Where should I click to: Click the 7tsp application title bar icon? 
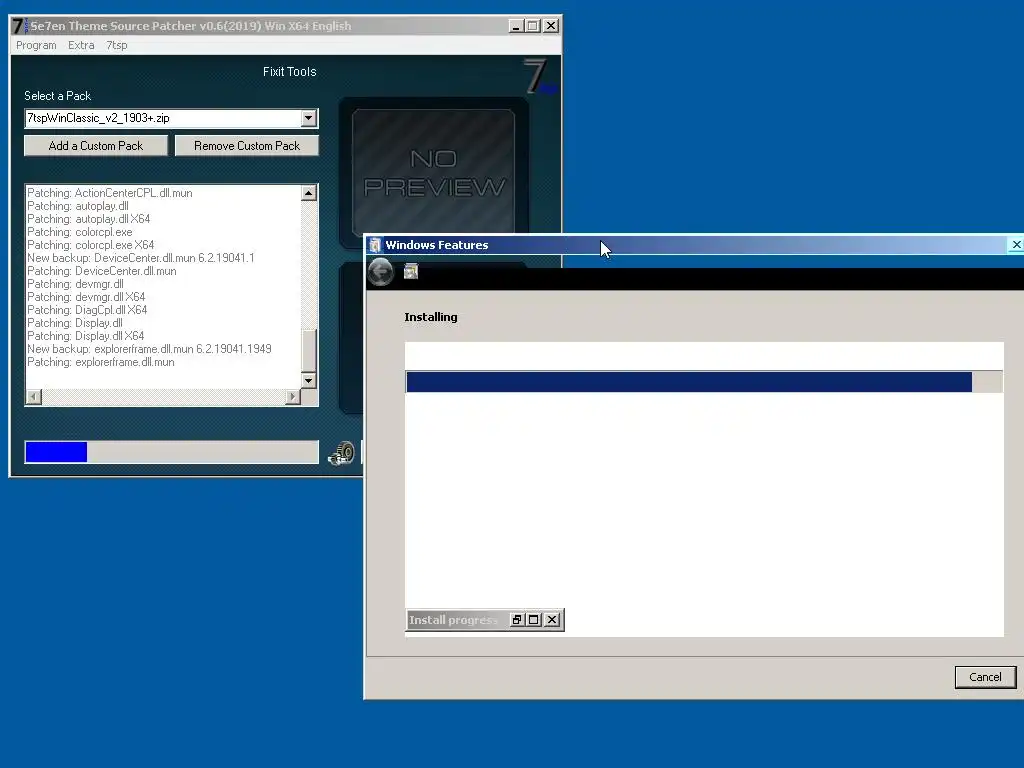(x=19, y=26)
